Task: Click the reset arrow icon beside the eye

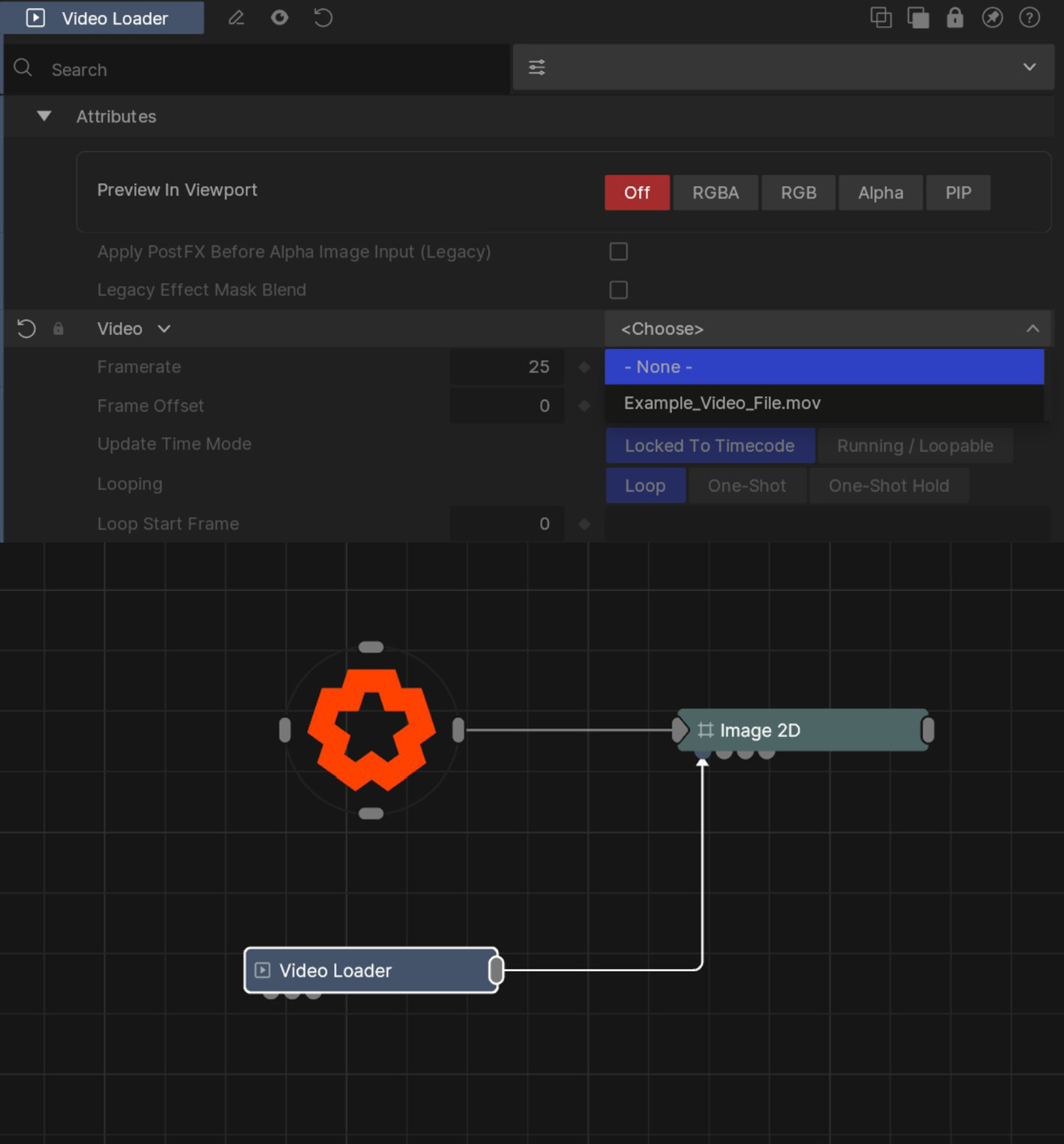Action: pyautogui.click(x=323, y=18)
